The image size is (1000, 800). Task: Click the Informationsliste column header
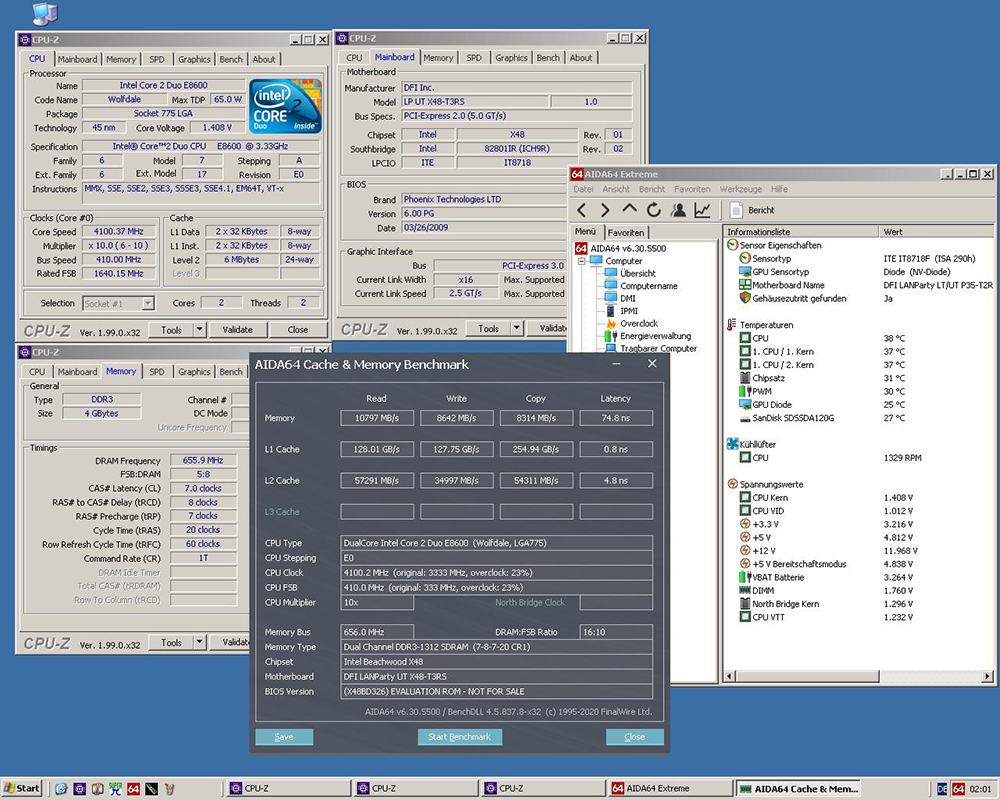[x=800, y=232]
